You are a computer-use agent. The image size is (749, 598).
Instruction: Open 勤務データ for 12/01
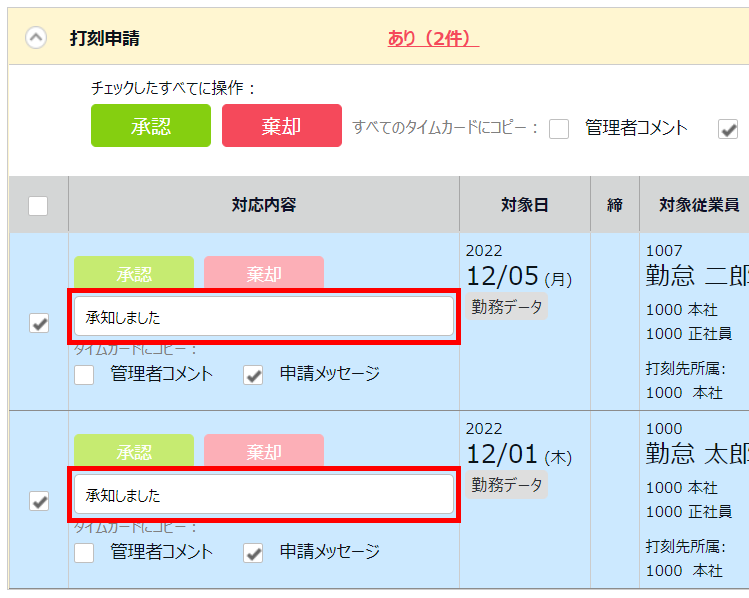tap(508, 485)
